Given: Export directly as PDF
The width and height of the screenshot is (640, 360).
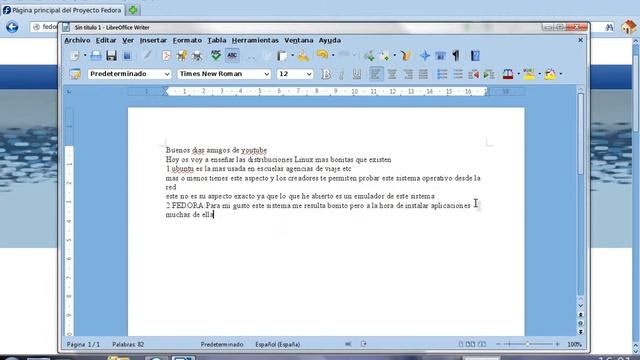Looking at the screenshot, I should click(x=166, y=56).
